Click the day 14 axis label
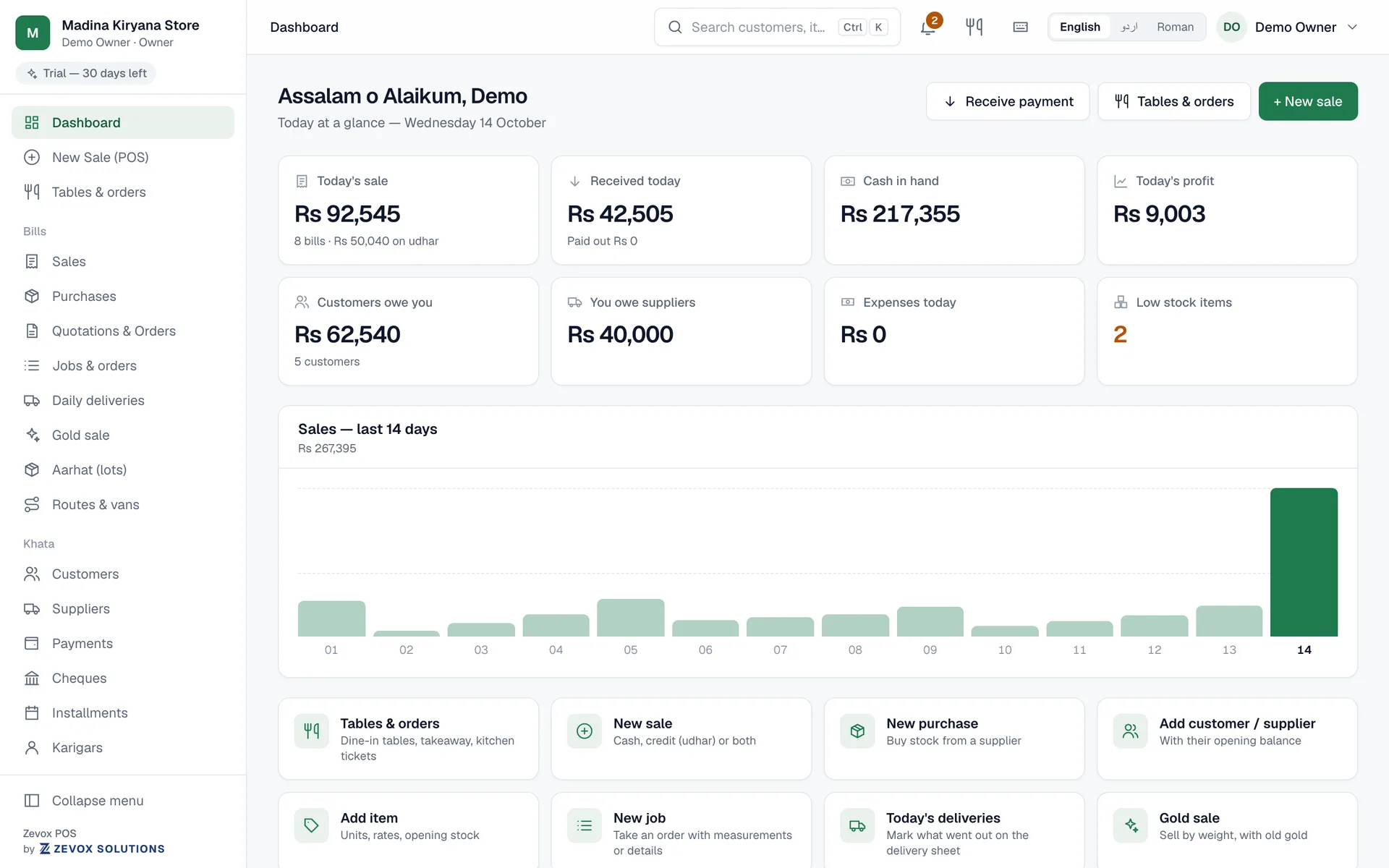Viewport: 1389px width, 868px height. click(1304, 650)
